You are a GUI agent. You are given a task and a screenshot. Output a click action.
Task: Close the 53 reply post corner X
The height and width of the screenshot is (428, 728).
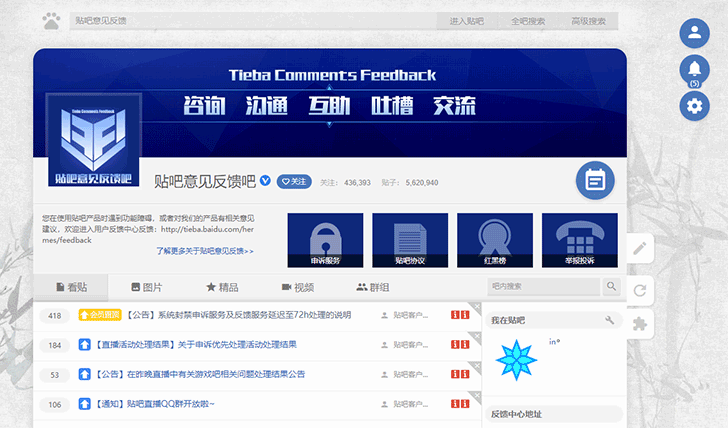point(477,365)
